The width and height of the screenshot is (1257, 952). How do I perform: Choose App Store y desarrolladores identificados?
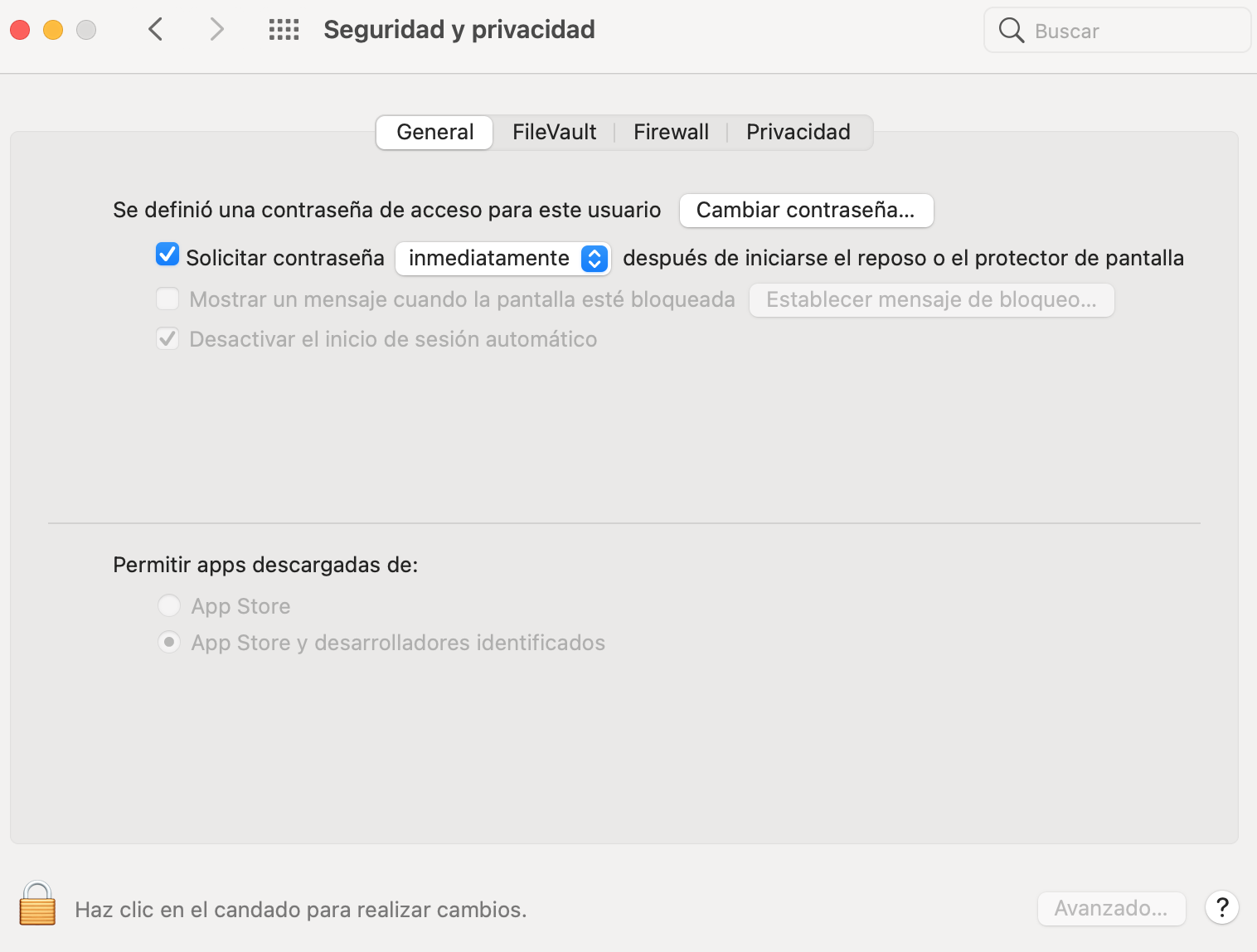(x=169, y=643)
